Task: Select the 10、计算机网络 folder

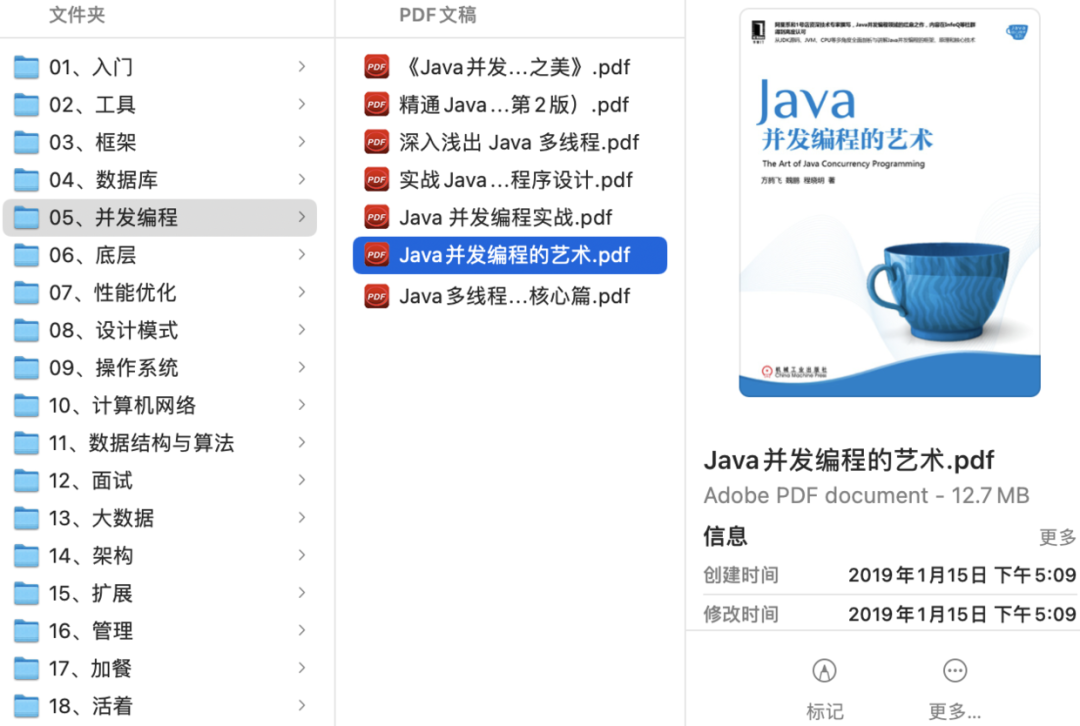Action: point(122,405)
